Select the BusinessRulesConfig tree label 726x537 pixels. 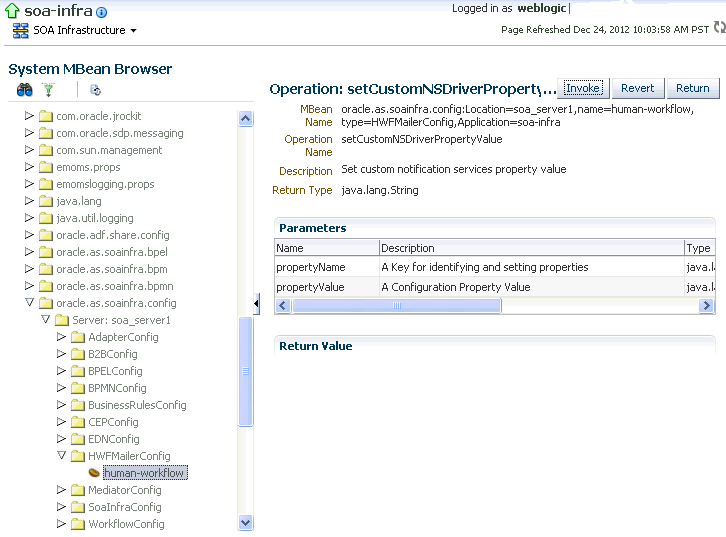pos(138,405)
